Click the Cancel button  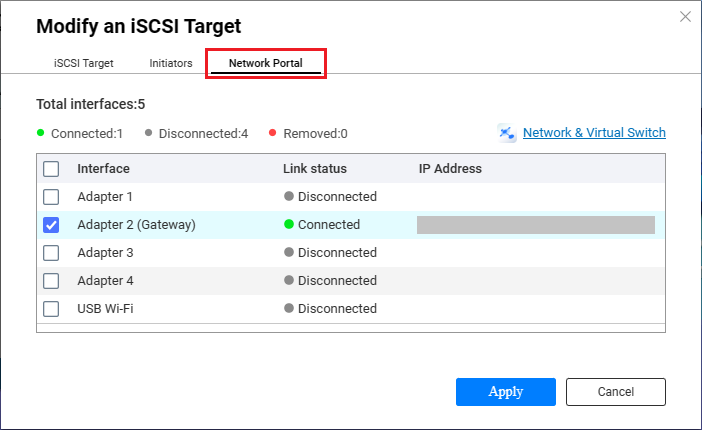[616, 392]
